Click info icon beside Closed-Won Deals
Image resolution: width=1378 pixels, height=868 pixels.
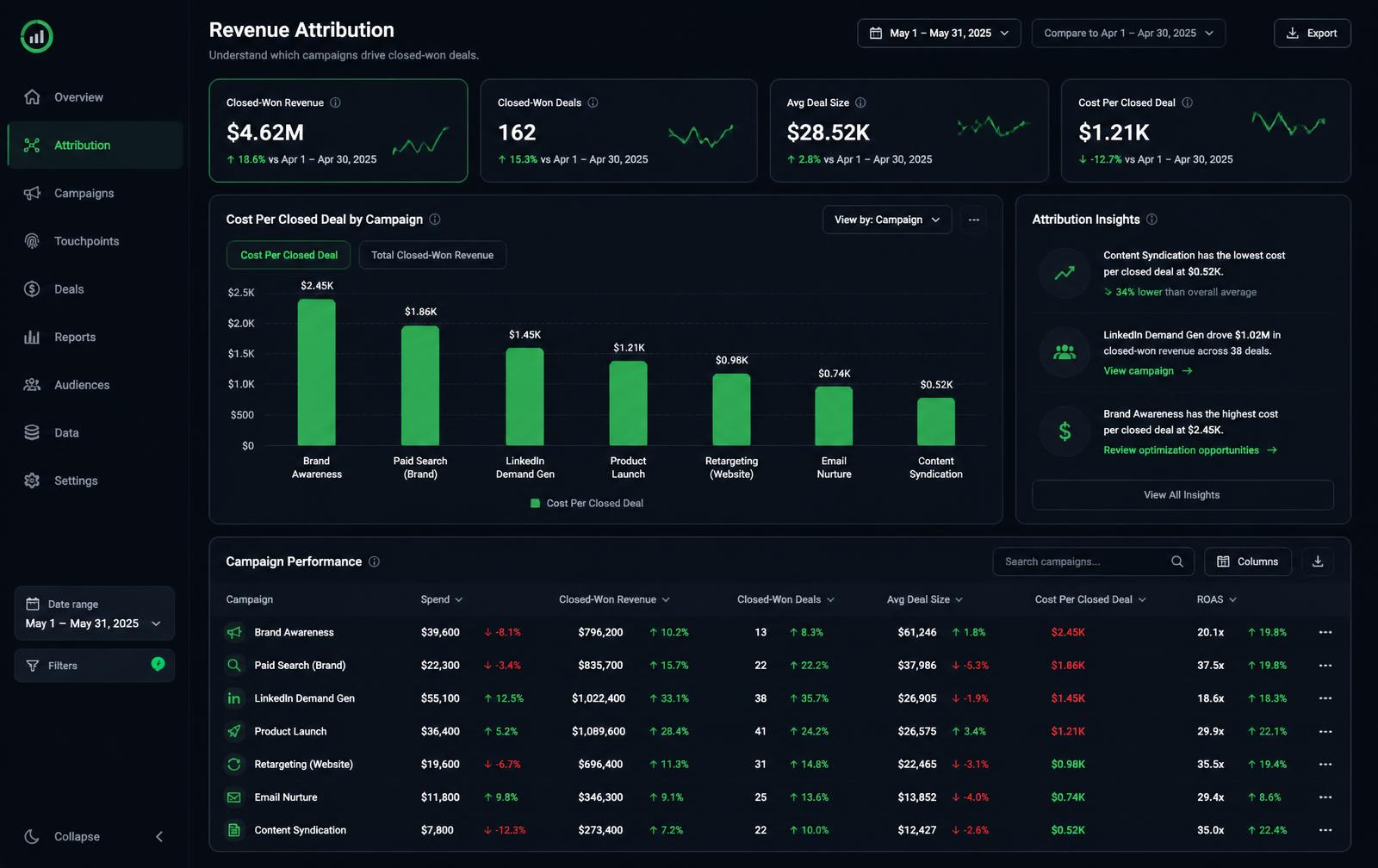(x=593, y=102)
